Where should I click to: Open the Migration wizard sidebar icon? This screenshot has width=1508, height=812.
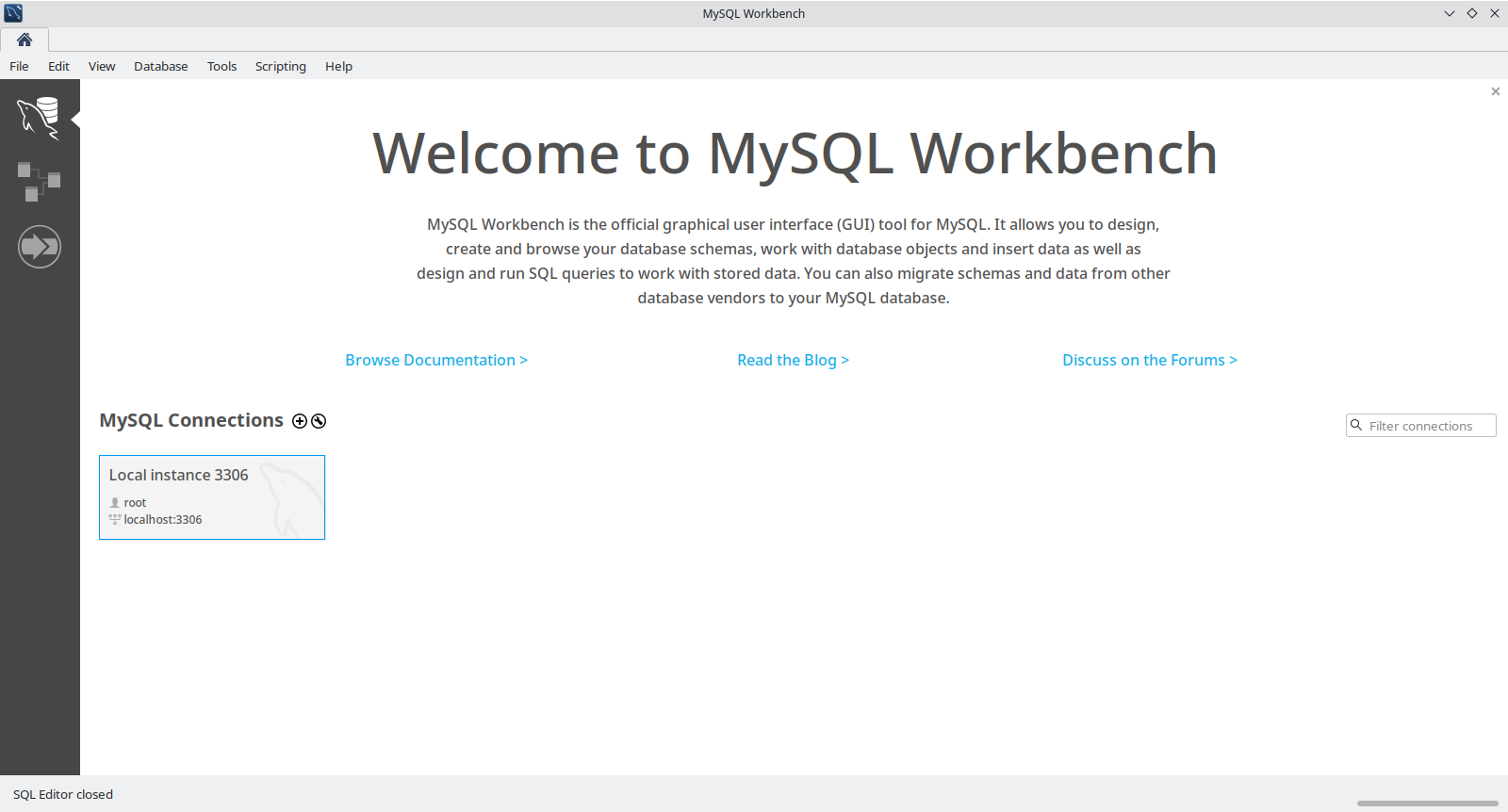click(x=40, y=247)
